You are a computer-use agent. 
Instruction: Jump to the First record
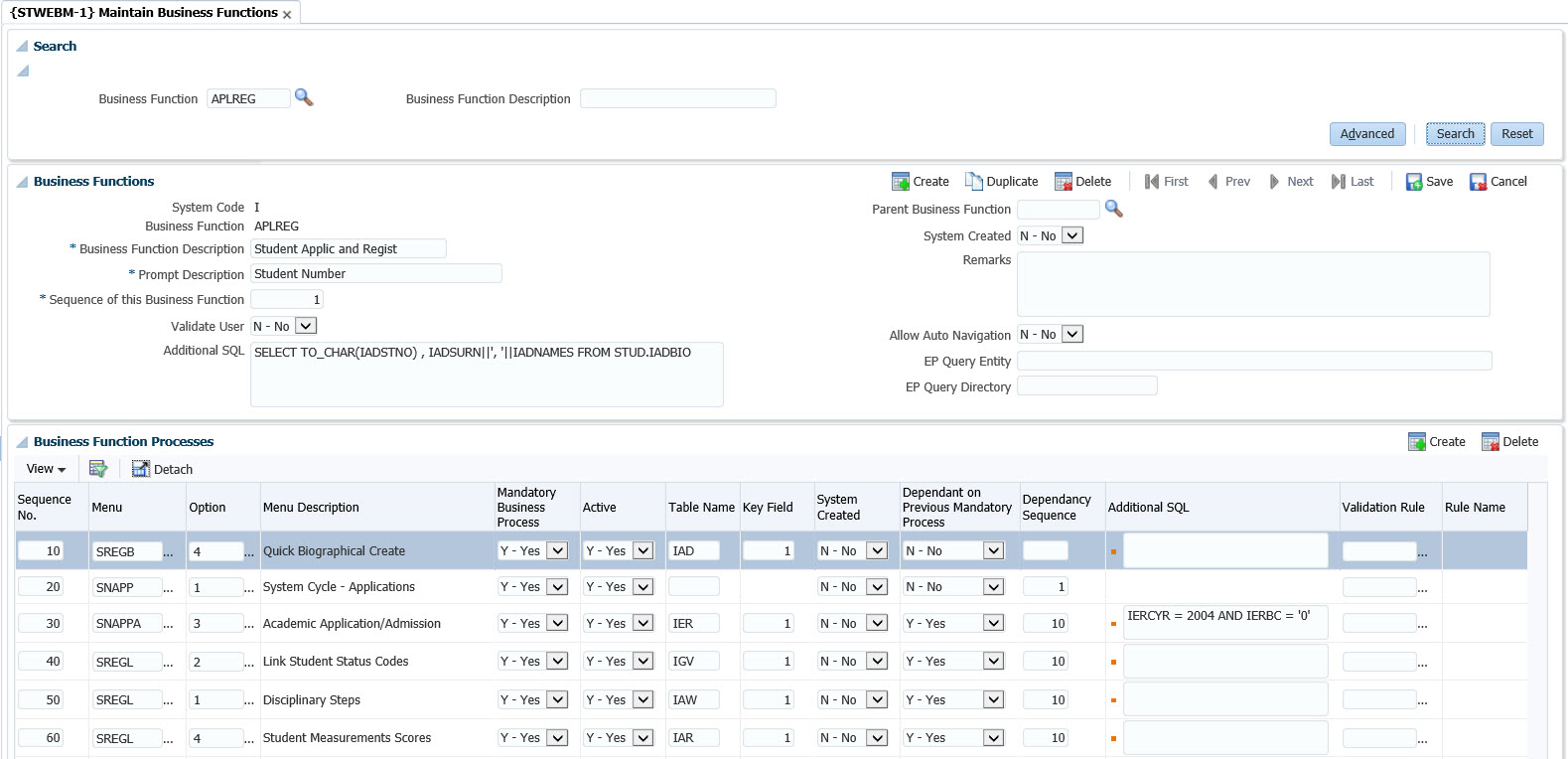tap(1166, 182)
